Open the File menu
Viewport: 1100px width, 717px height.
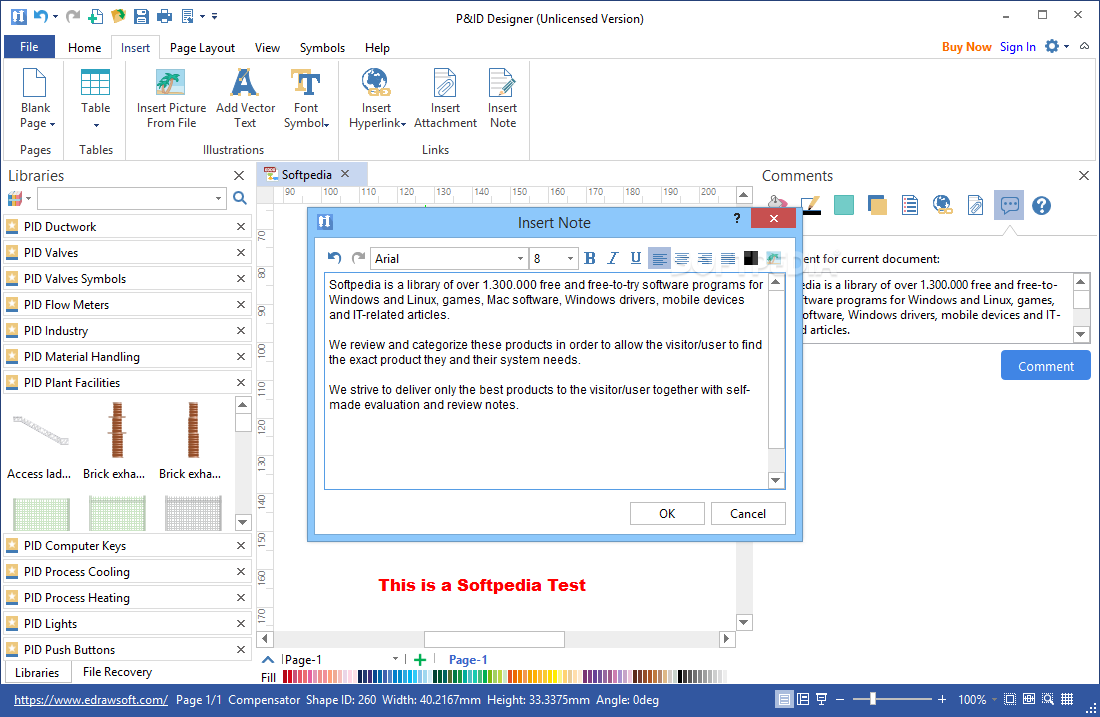[x=29, y=47]
